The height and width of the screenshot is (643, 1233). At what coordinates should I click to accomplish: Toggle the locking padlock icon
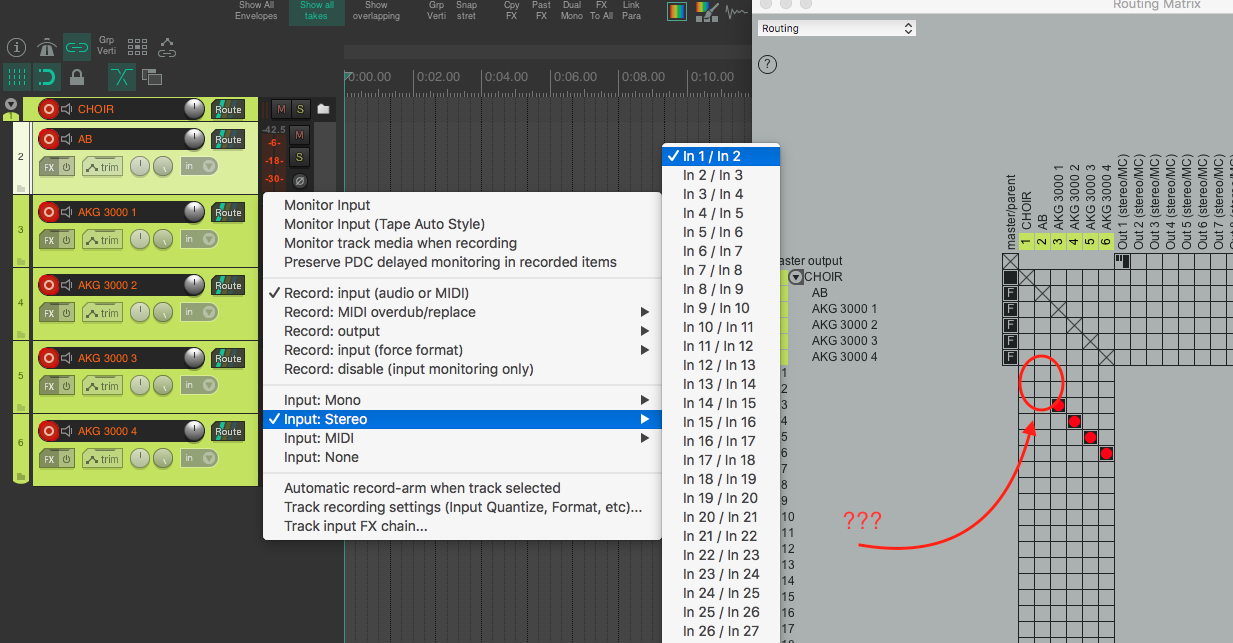[x=77, y=76]
